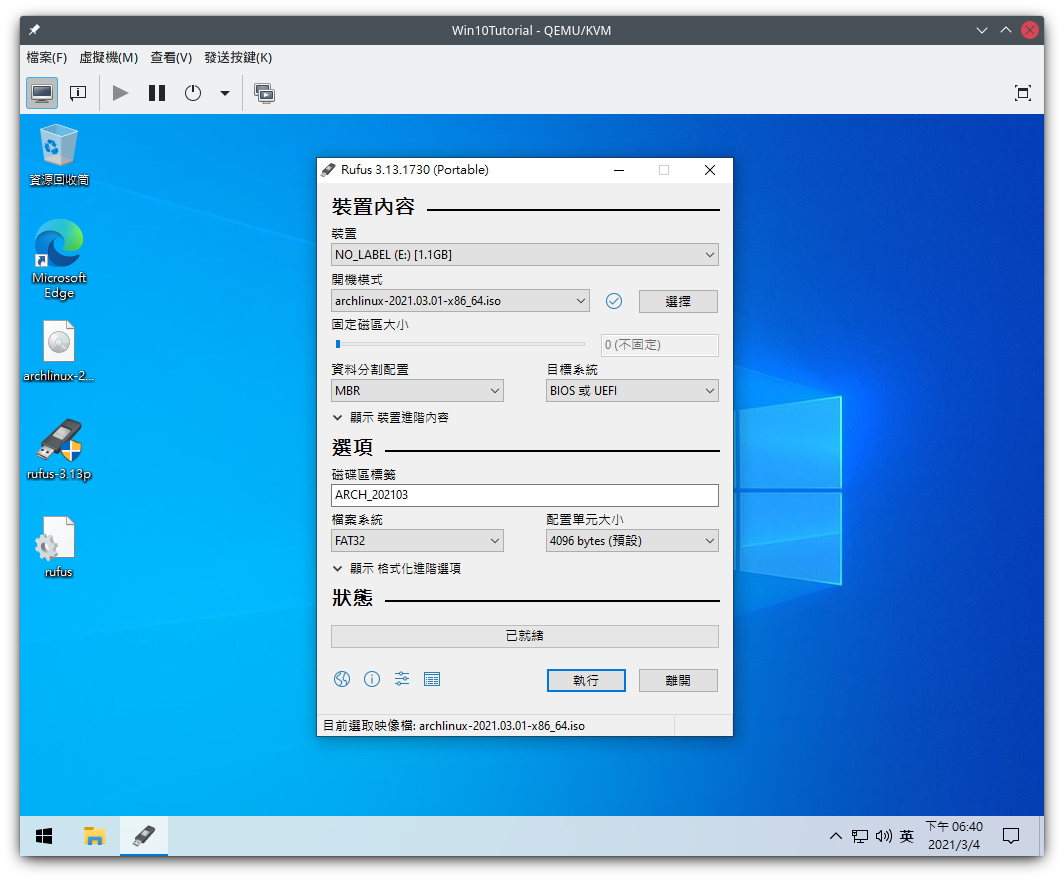The height and width of the screenshot is (880, 1064).
Task: Open the notification center icon
Action: pyautogui.click(x=1011, y=836)
